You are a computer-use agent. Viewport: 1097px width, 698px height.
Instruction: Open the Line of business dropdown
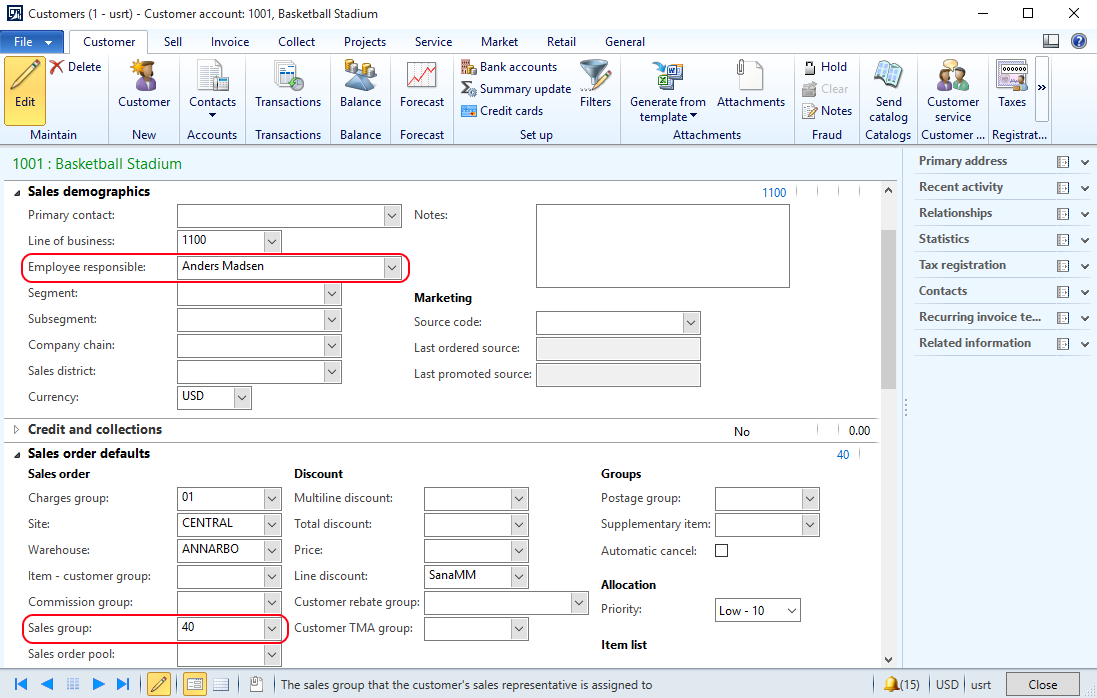click(x=272, y=241)
